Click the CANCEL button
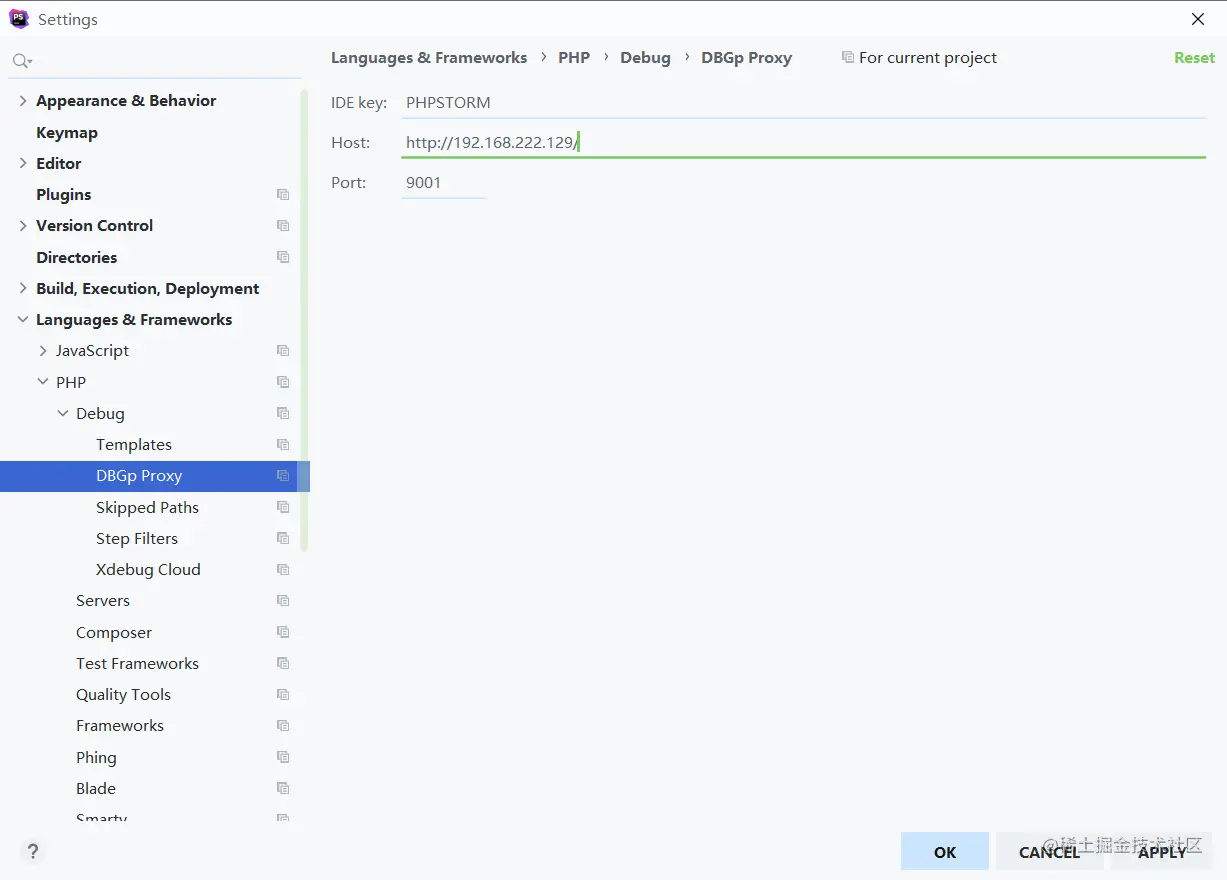Image resolution: width=1227 pixels, height=880 pixels. (x=1049, y=852)
